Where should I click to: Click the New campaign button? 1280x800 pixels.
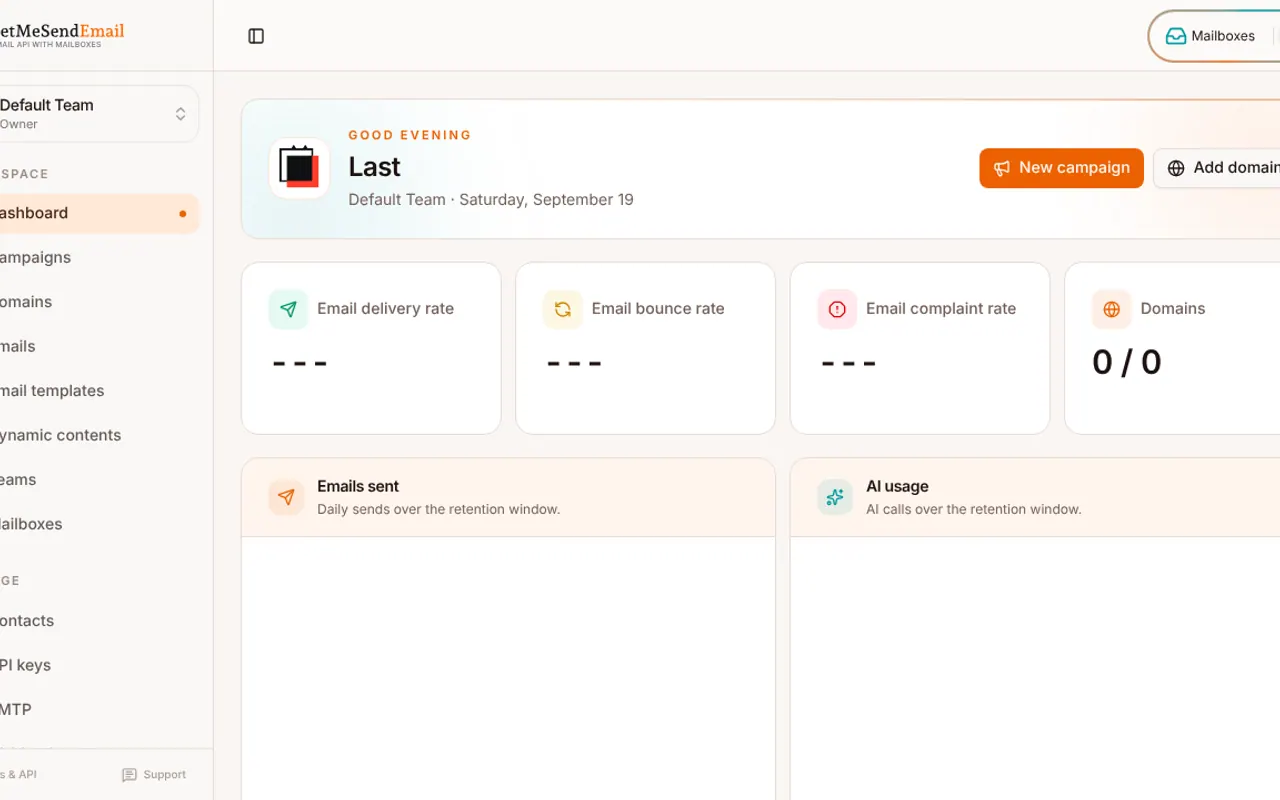pos(1061,168)
